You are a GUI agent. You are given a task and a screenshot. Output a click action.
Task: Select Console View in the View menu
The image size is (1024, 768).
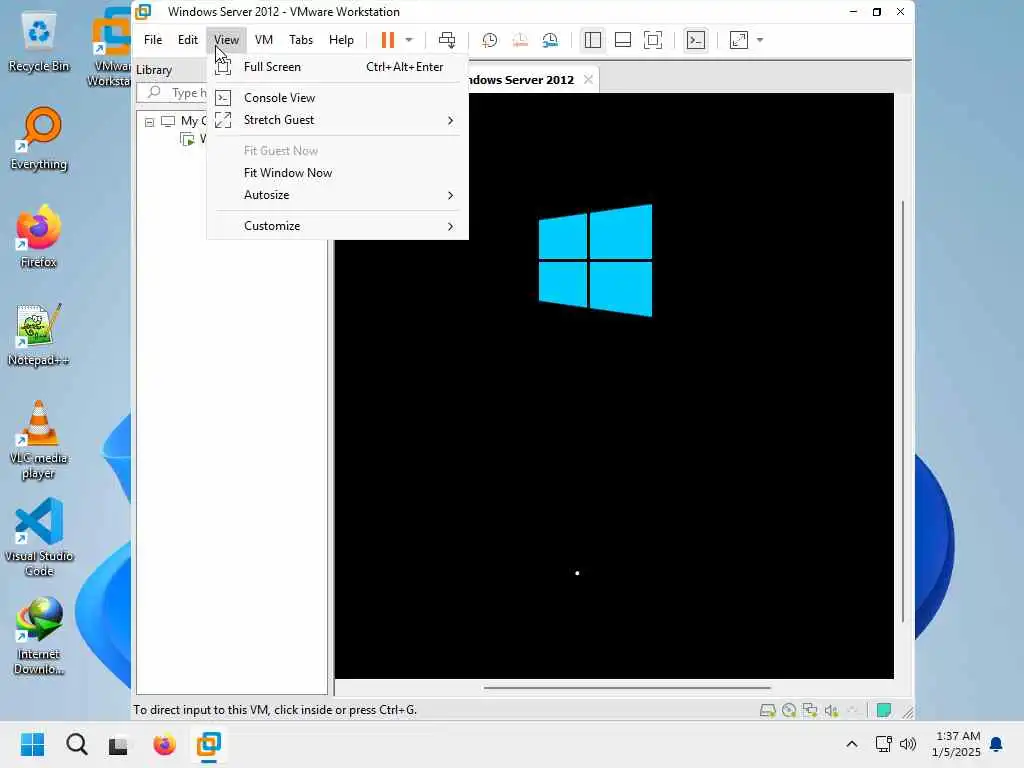point(337,98)
